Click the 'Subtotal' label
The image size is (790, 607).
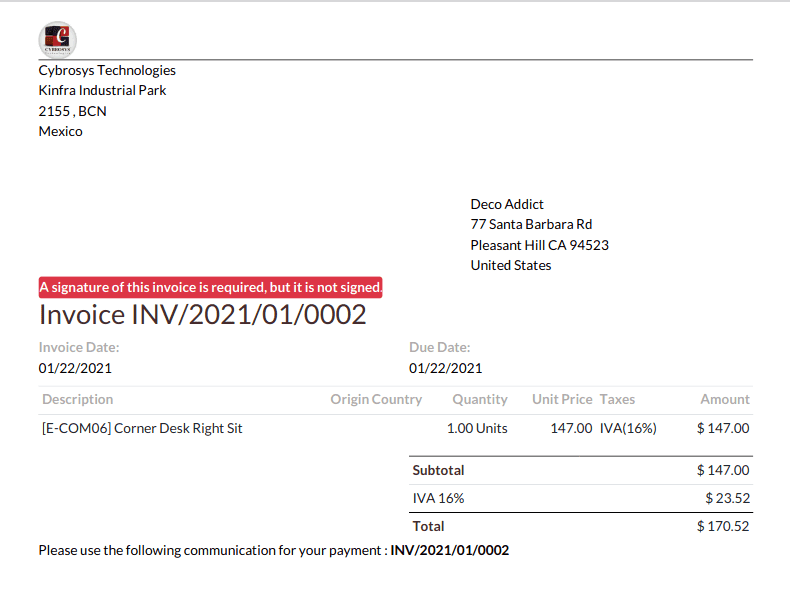click(x=438, y=470)
